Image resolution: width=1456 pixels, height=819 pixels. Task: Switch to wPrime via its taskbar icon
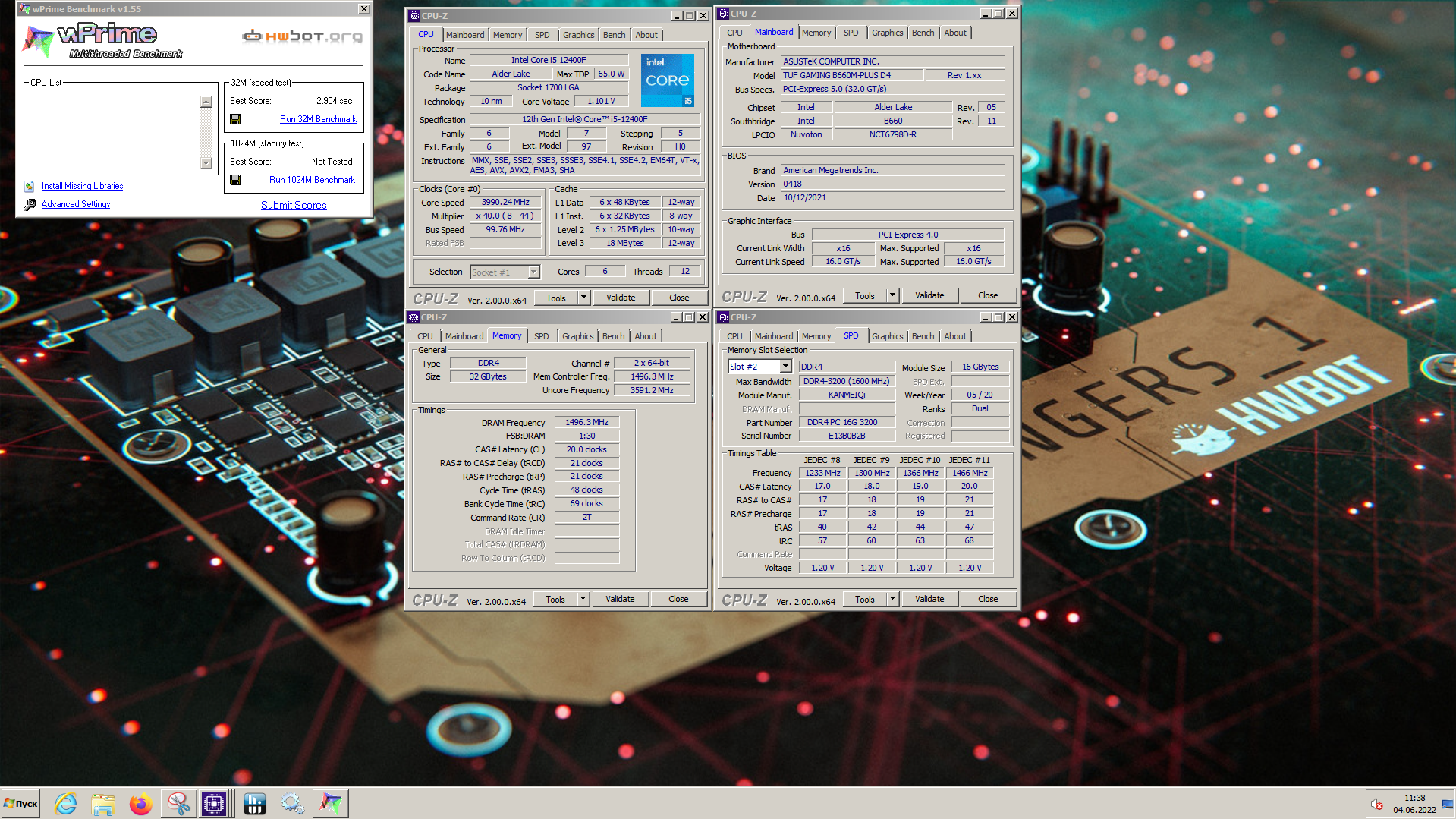pyautogui.click(x=331, y=803)
